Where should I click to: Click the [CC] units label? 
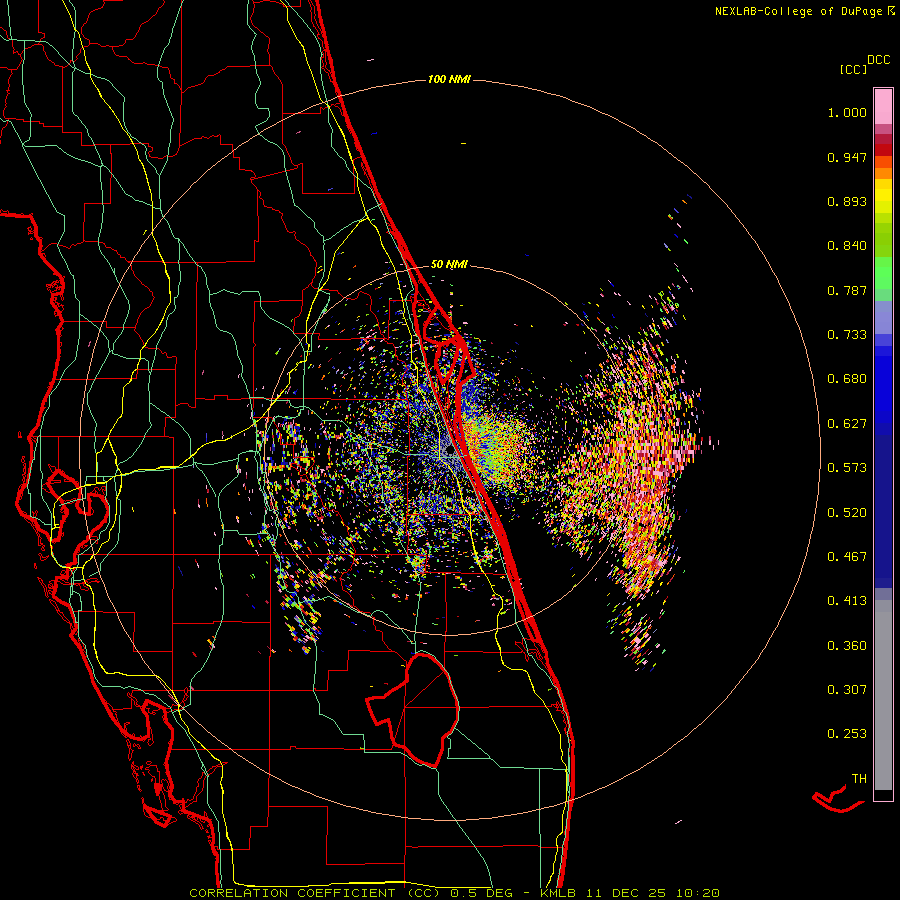tap(853, 69)
